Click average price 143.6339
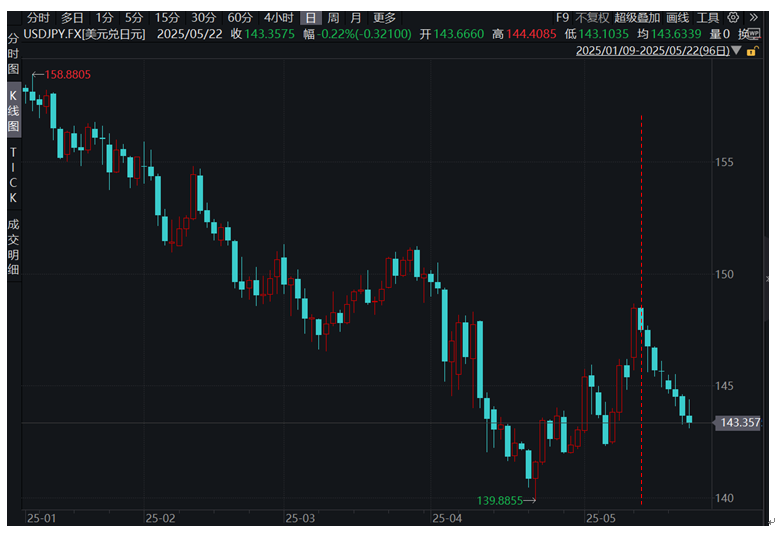 click(676, 34)
